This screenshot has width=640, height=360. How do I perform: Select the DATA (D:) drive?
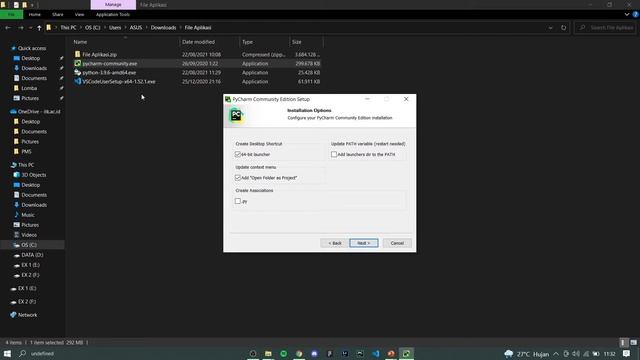tap(32, 255)
